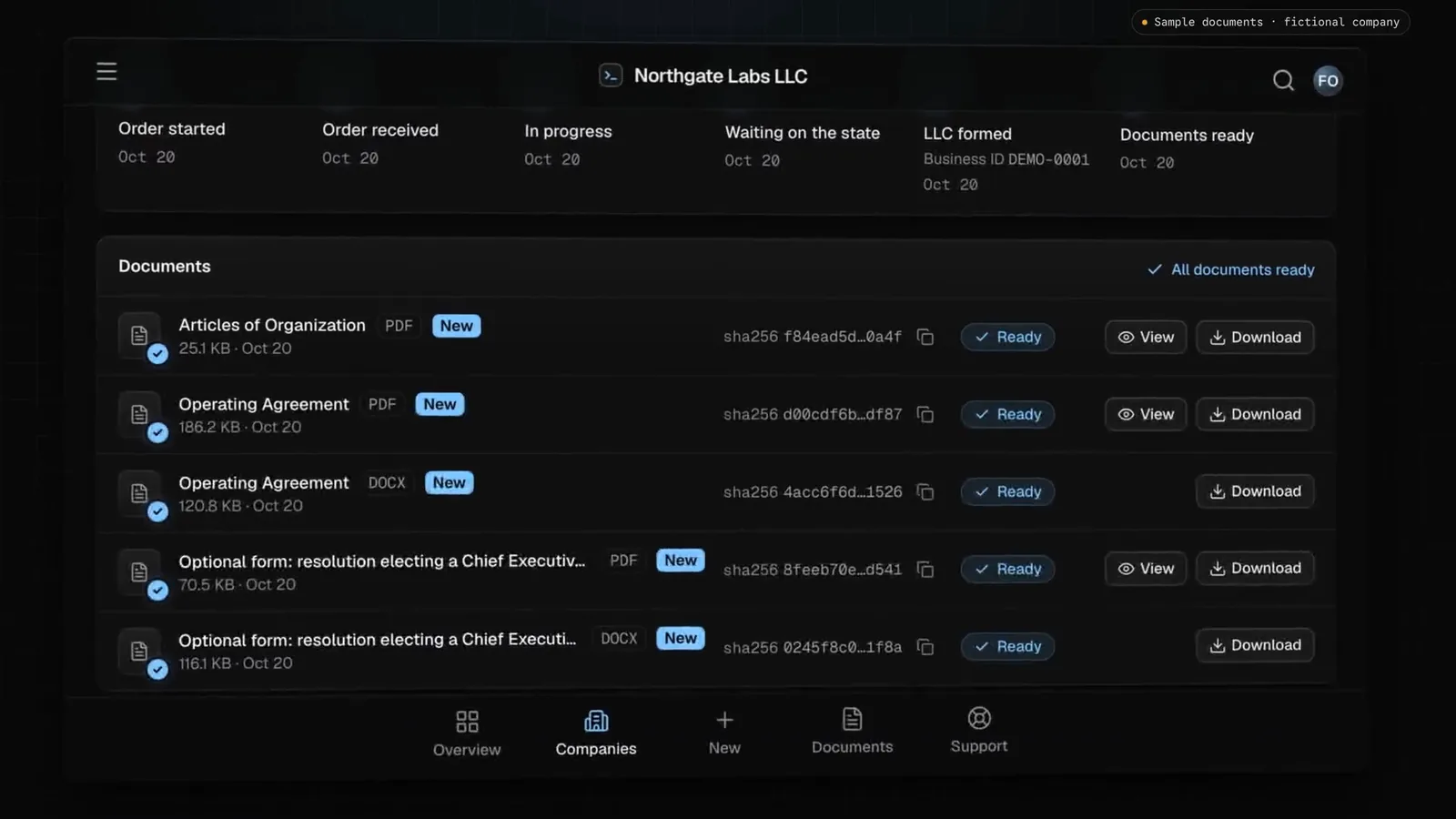View the Operating Agreement PDF
The width and height of the screenshot is (1456, 819).
(x=1146, y=414)
